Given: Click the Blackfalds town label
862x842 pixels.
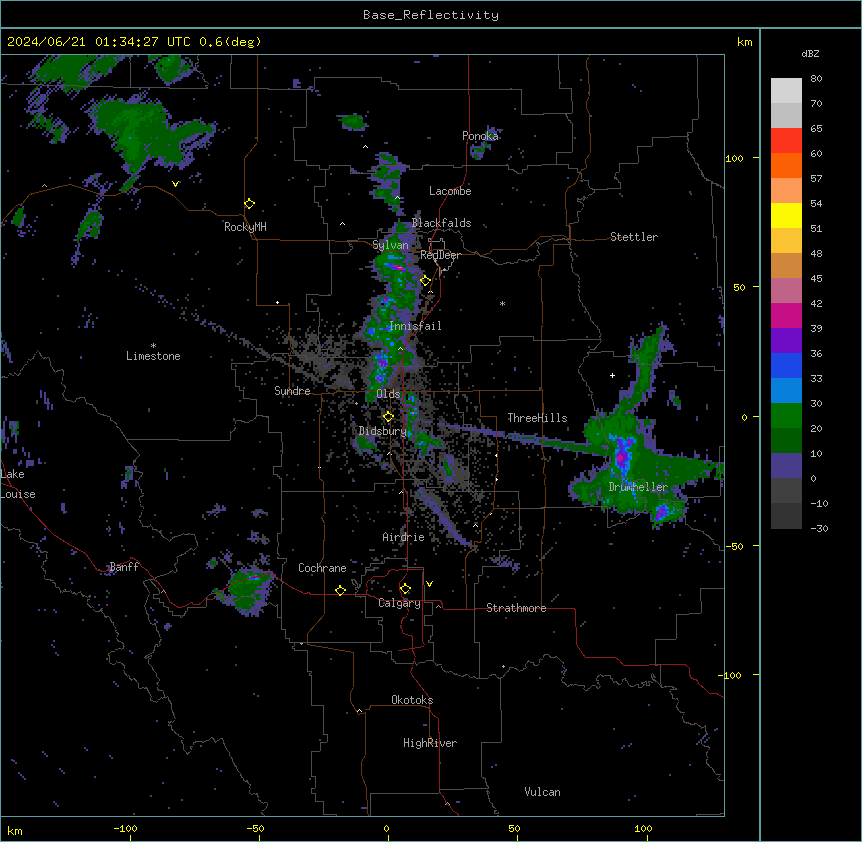Looking at the screenshot, I should (441, 223).
